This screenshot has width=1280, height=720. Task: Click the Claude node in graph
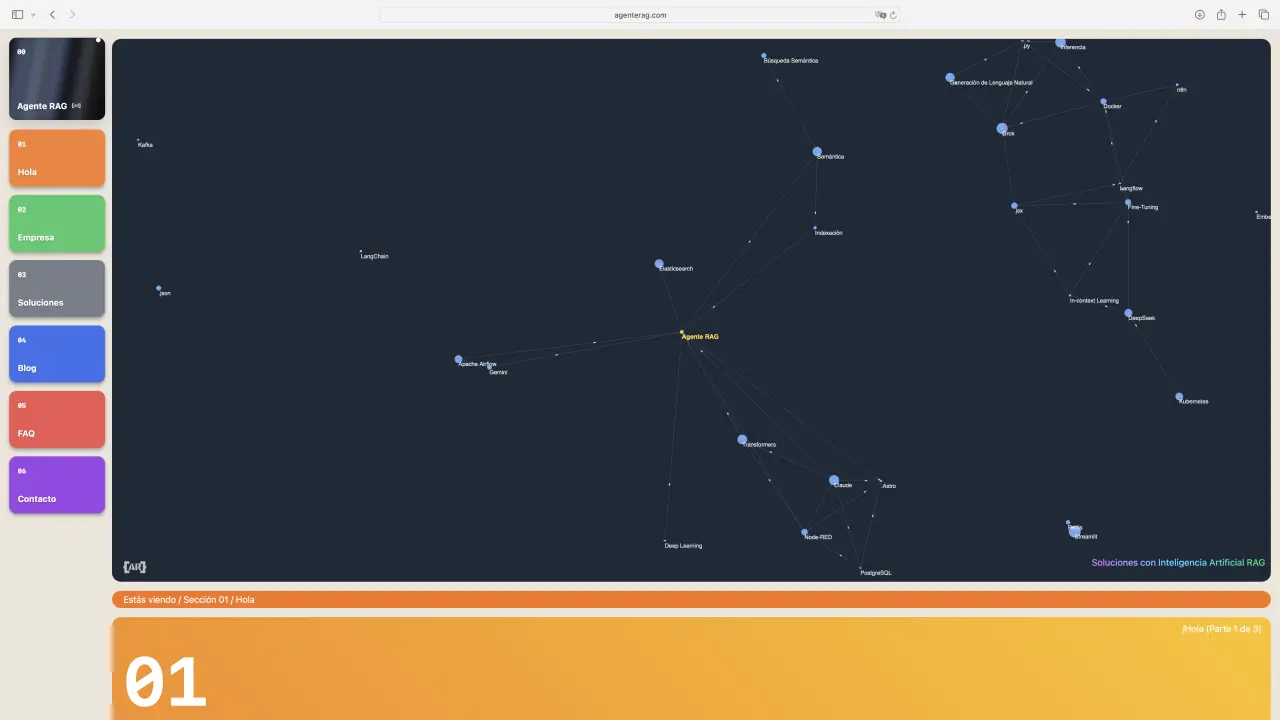click(834, 480)
